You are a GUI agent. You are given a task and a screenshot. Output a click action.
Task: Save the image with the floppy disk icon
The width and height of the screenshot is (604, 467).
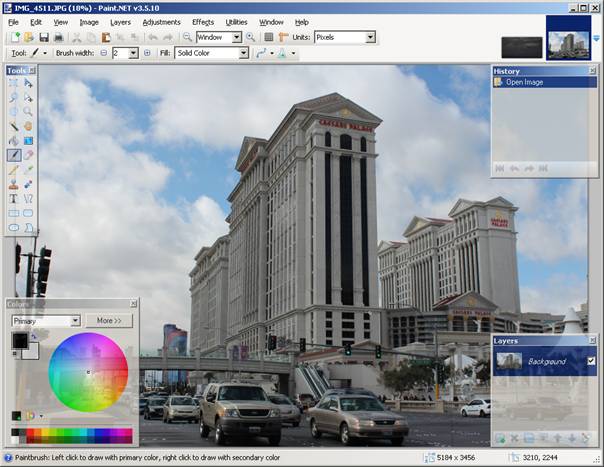44,37
